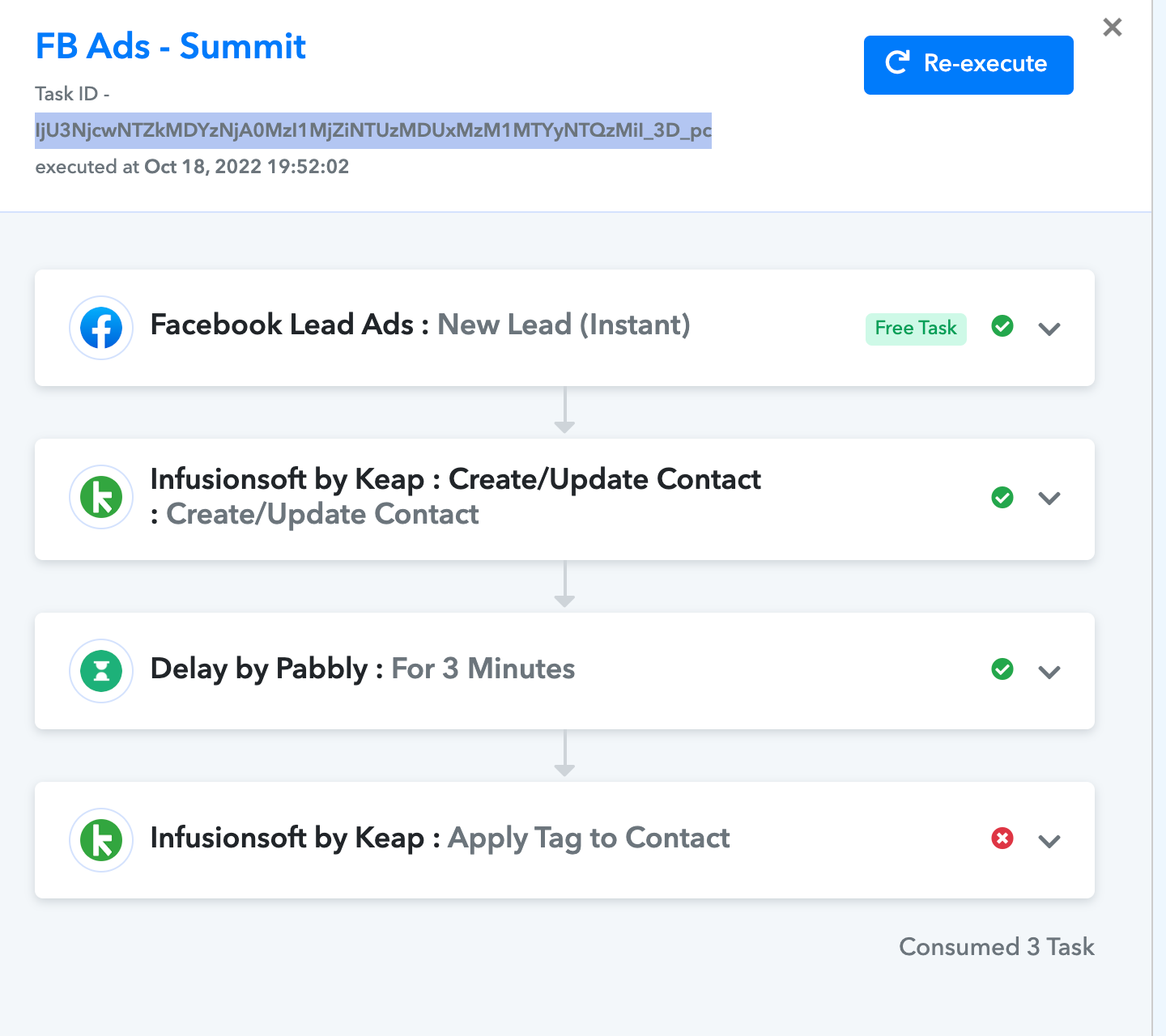Click the Delay by Pabbly hourglass icon
This screenshot has width=1166, height=1036.
pyautogui.click(x=101, y=671)
